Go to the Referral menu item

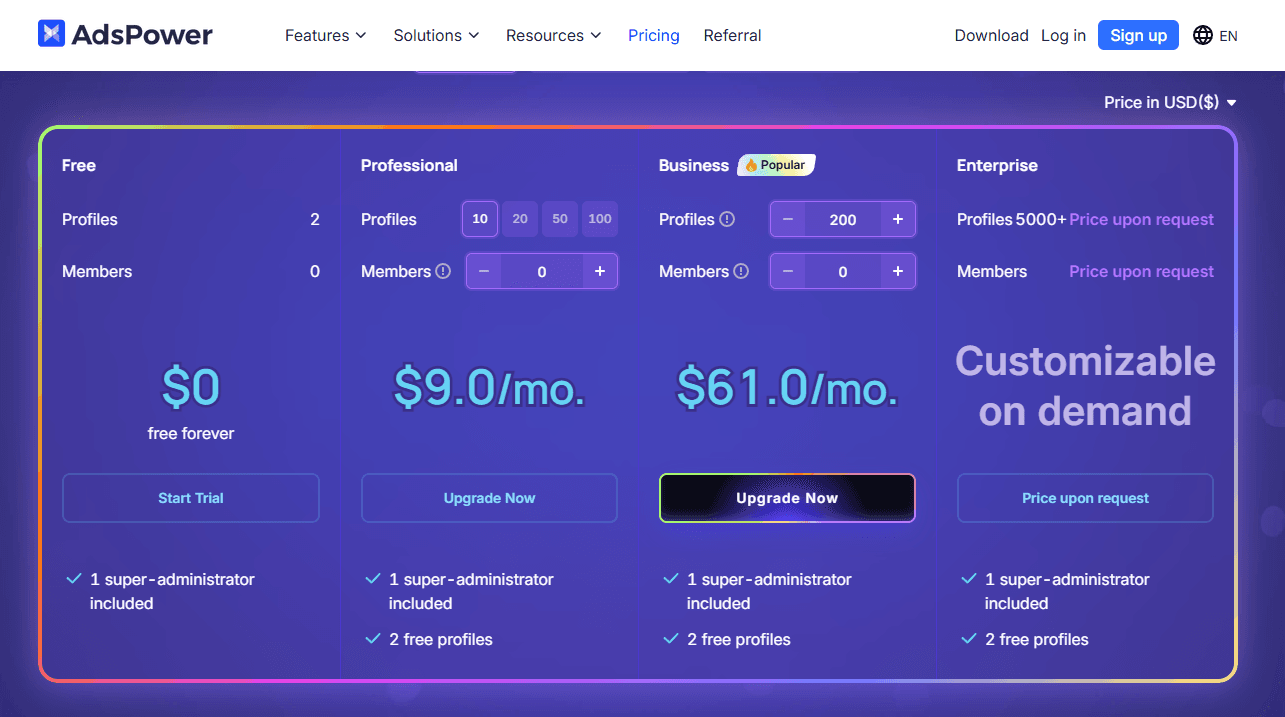click(x=732, y=35)
